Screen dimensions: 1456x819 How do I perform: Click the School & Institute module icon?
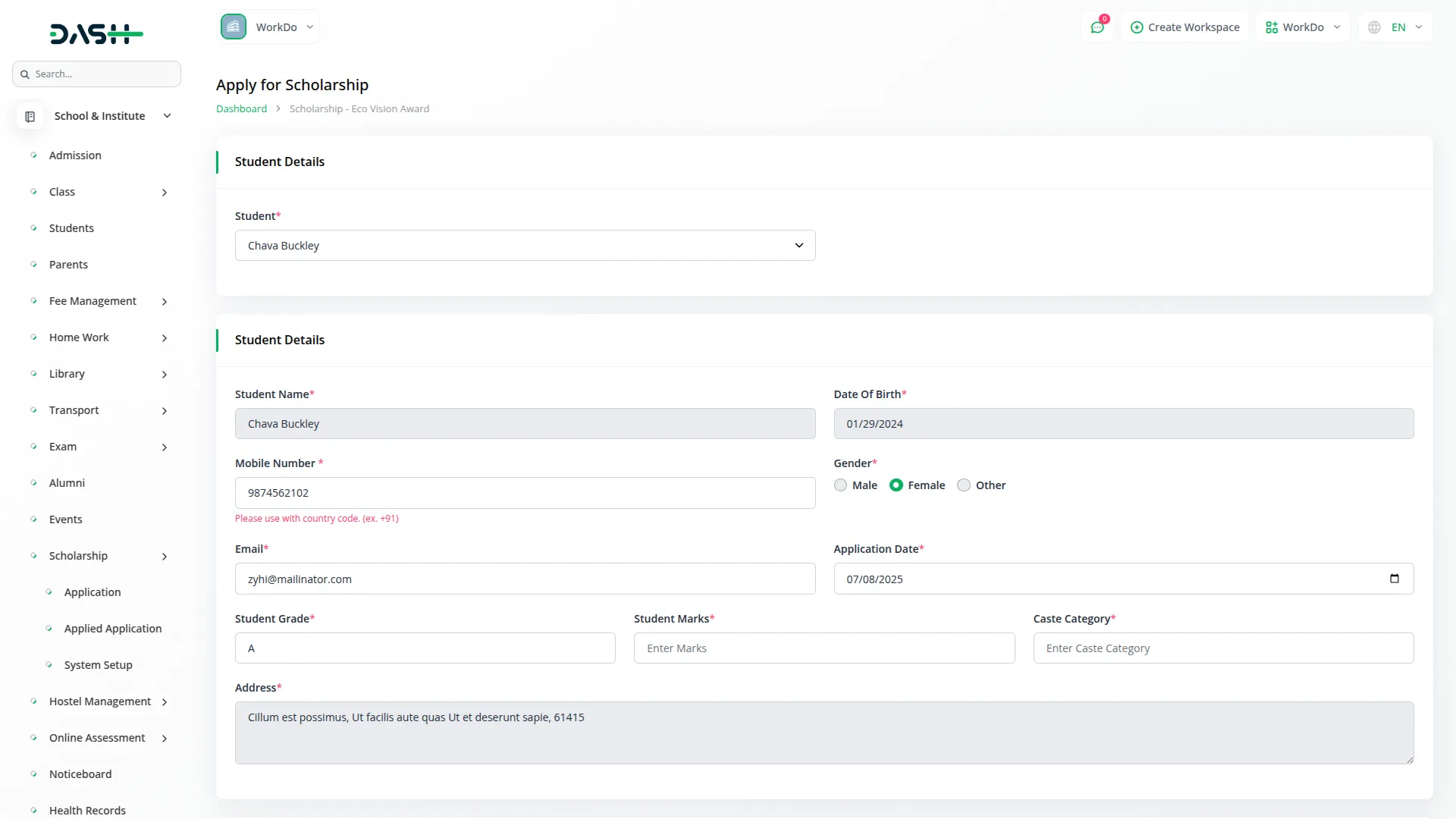30,116
